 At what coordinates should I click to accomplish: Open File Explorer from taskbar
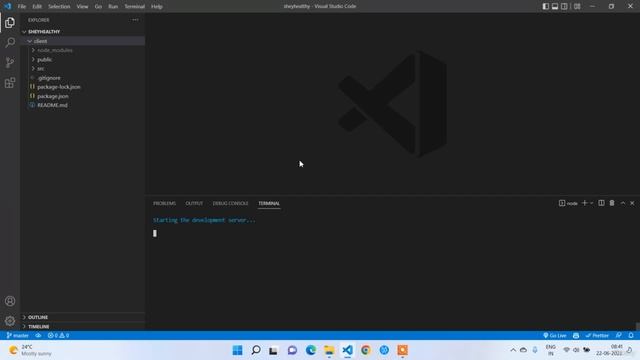coord(329,350)
